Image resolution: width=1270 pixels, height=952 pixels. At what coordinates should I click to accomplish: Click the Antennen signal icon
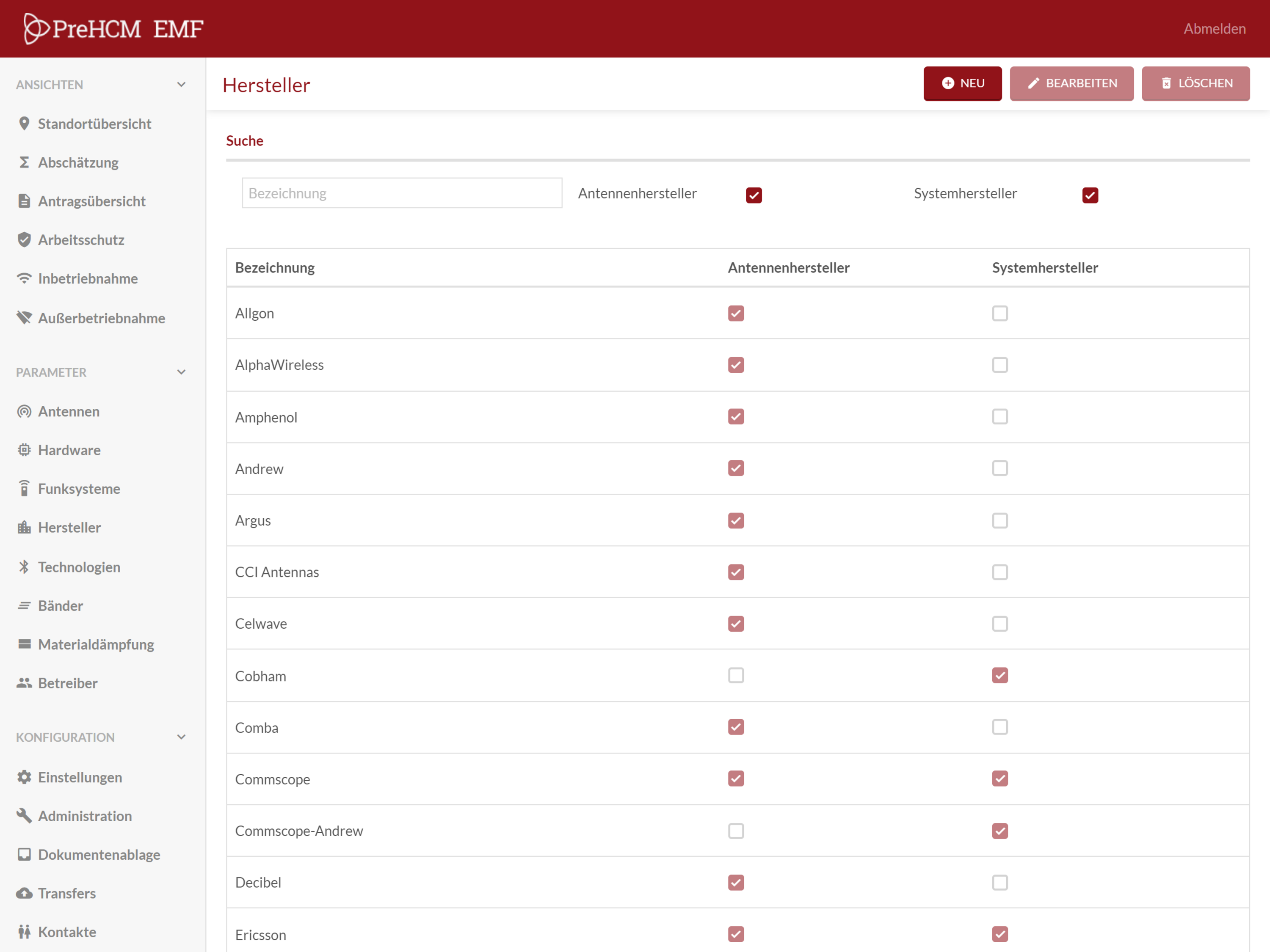click(24, 411)
